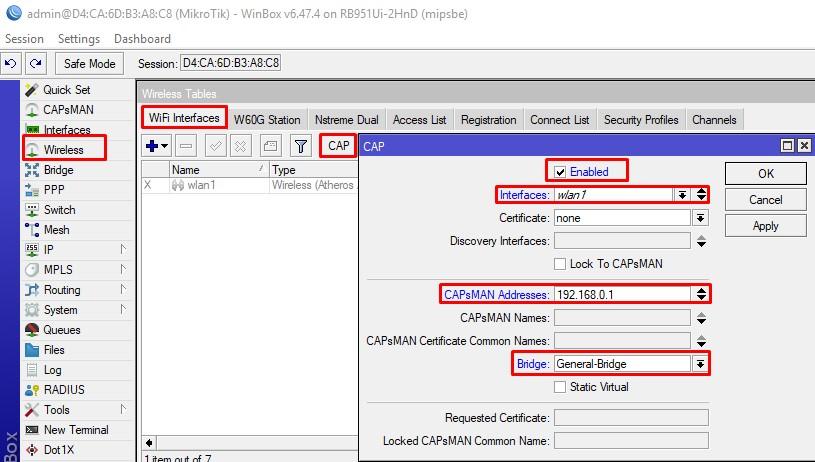Click the undo arrow icon

(x=11, y=63)
